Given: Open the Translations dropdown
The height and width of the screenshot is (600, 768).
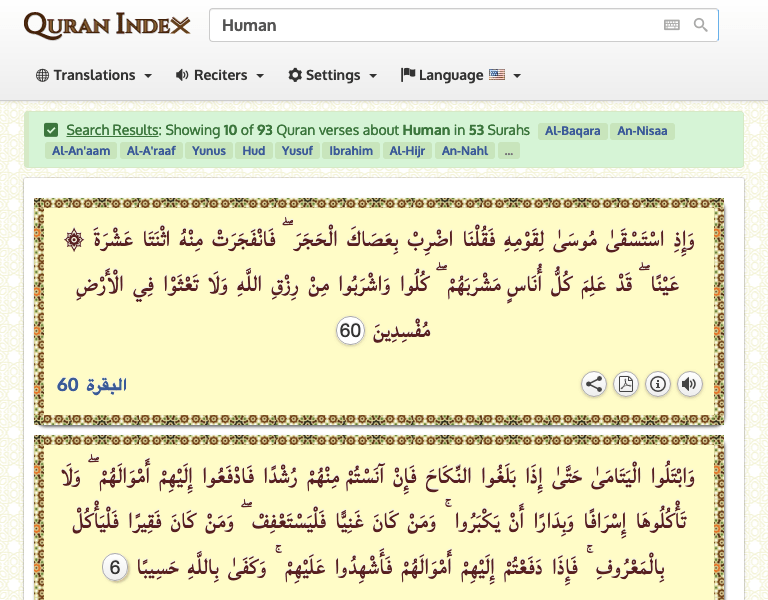Looking at the screenshot, I should pyautogui.click(x=94, y=75).
